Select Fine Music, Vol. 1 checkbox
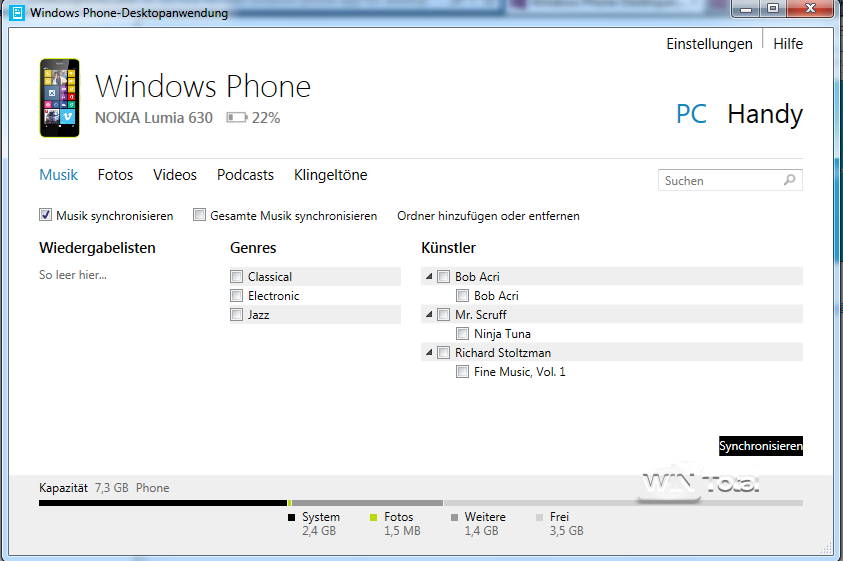 click(462, 372)
